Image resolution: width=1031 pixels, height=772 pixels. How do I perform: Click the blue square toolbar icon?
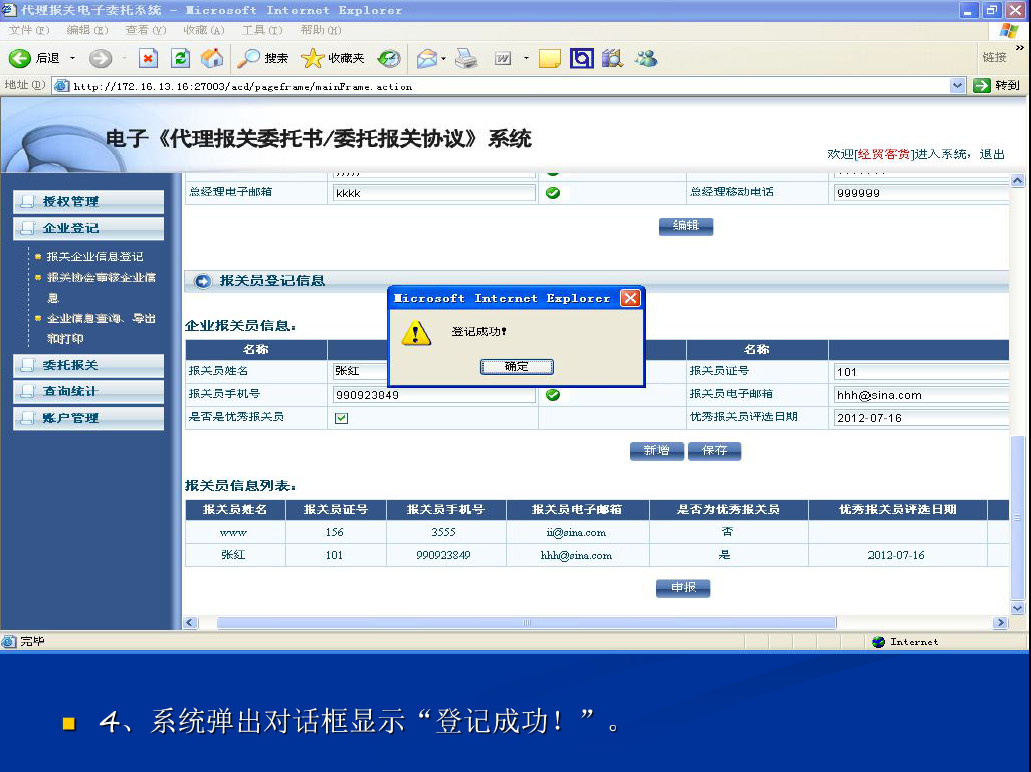[x=581, y=59]
